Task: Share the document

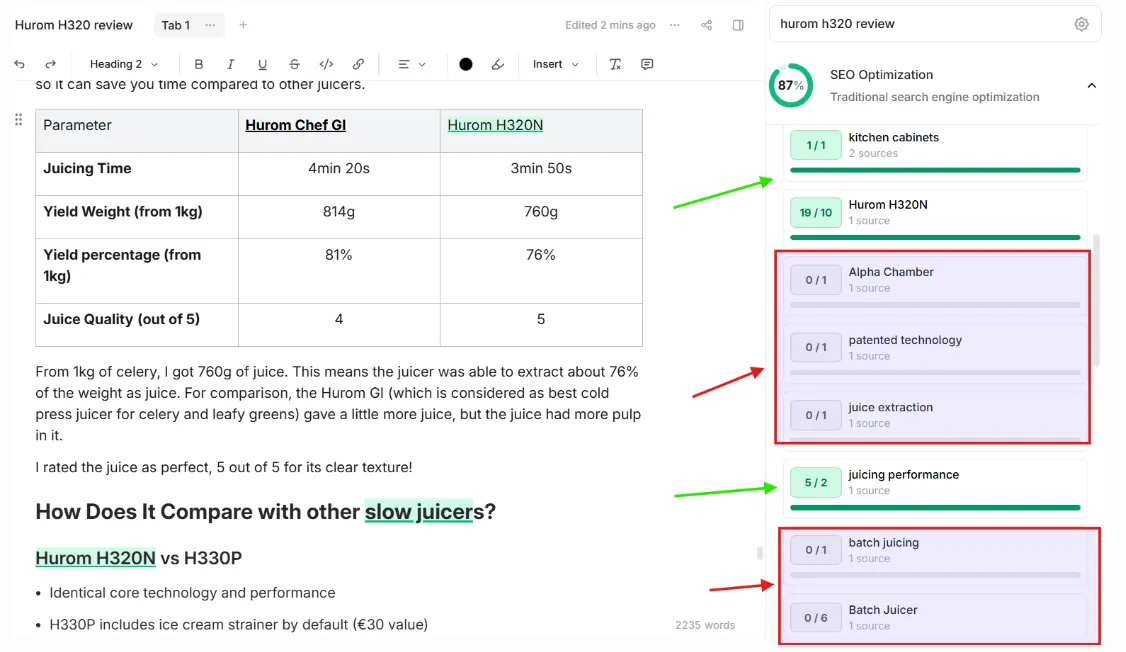Action: coord(707,25)
